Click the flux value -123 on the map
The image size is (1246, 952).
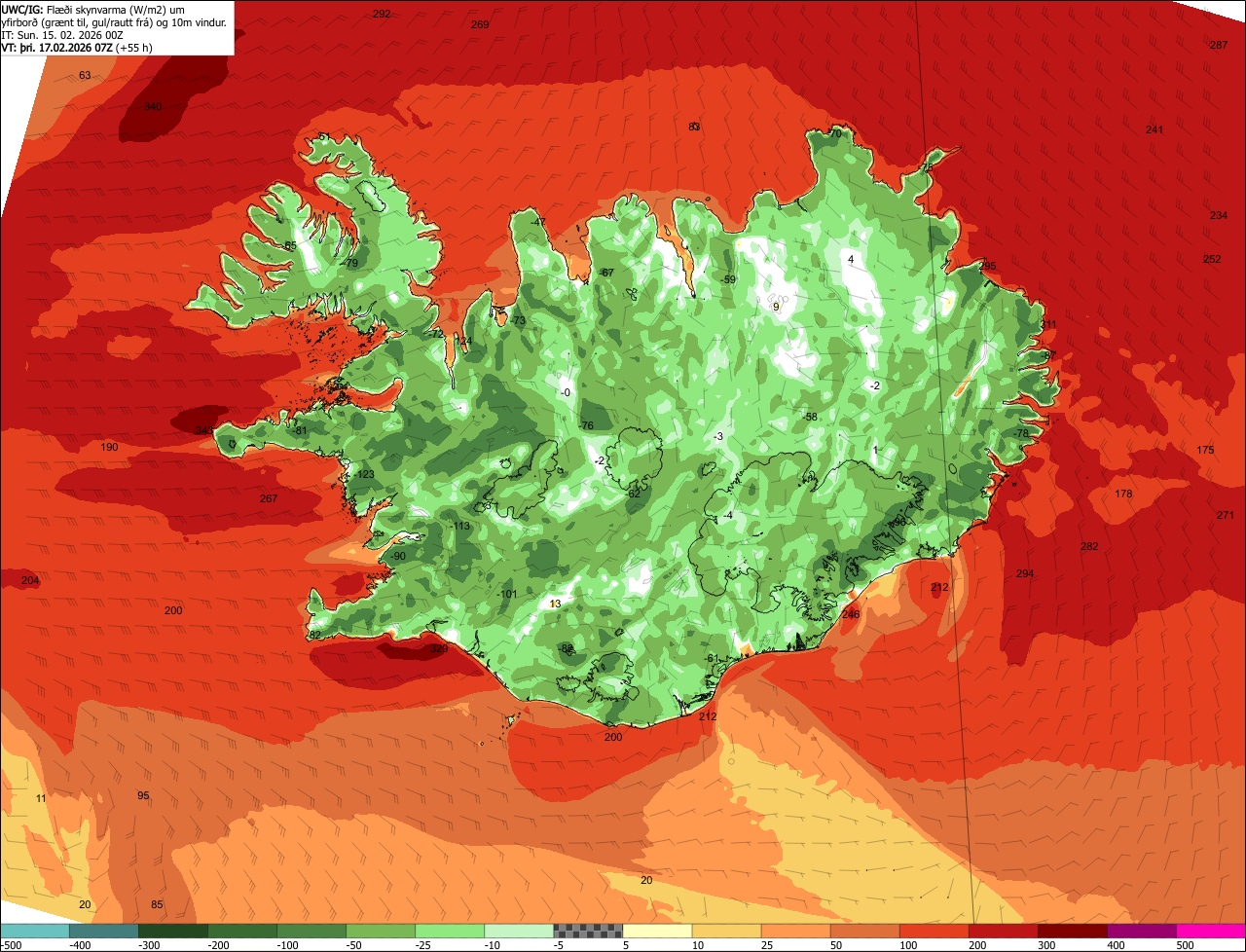[x=364, y=474]
